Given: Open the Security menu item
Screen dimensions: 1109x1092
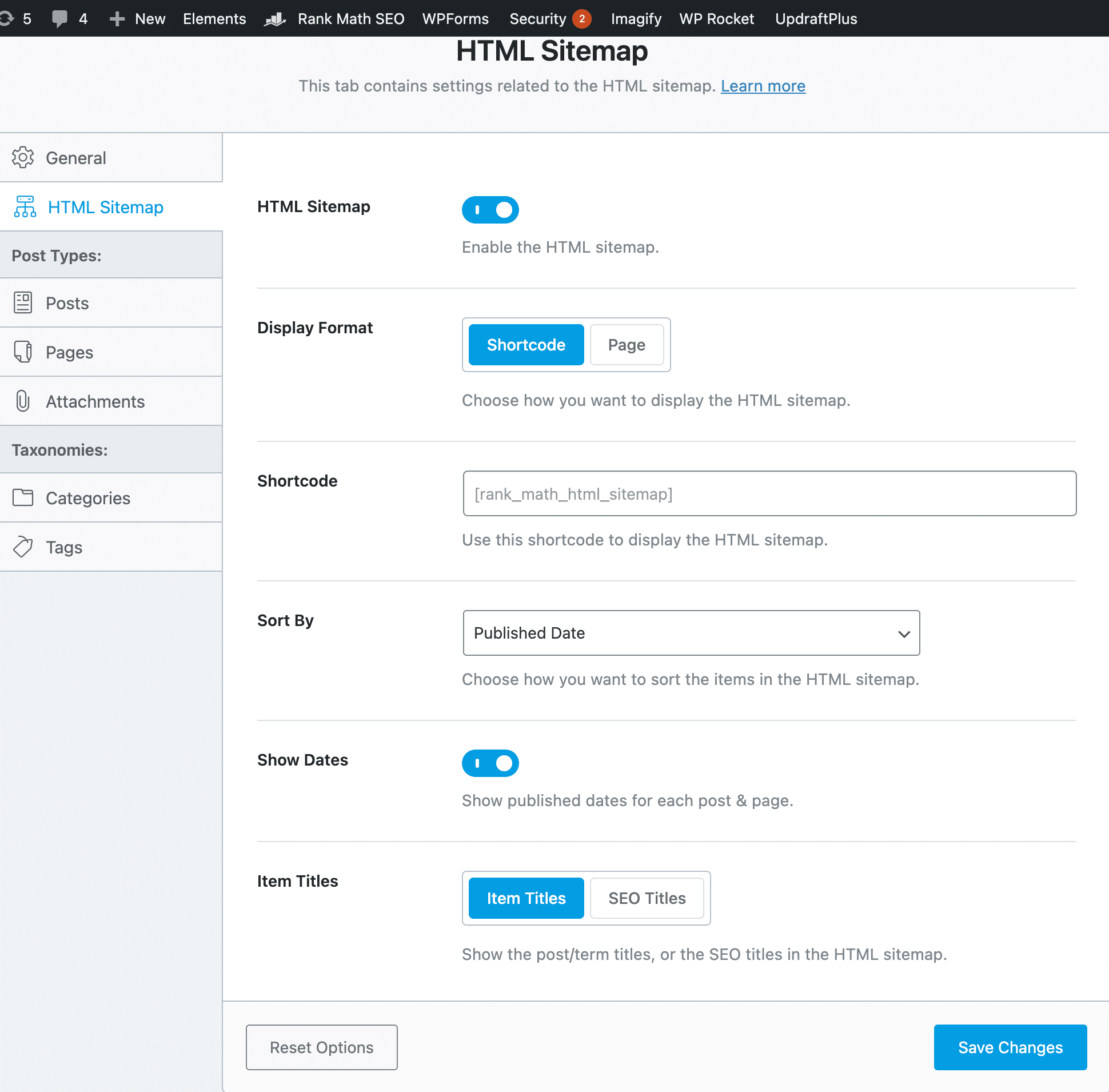Looking at the screenshot, I should (538, 18).
